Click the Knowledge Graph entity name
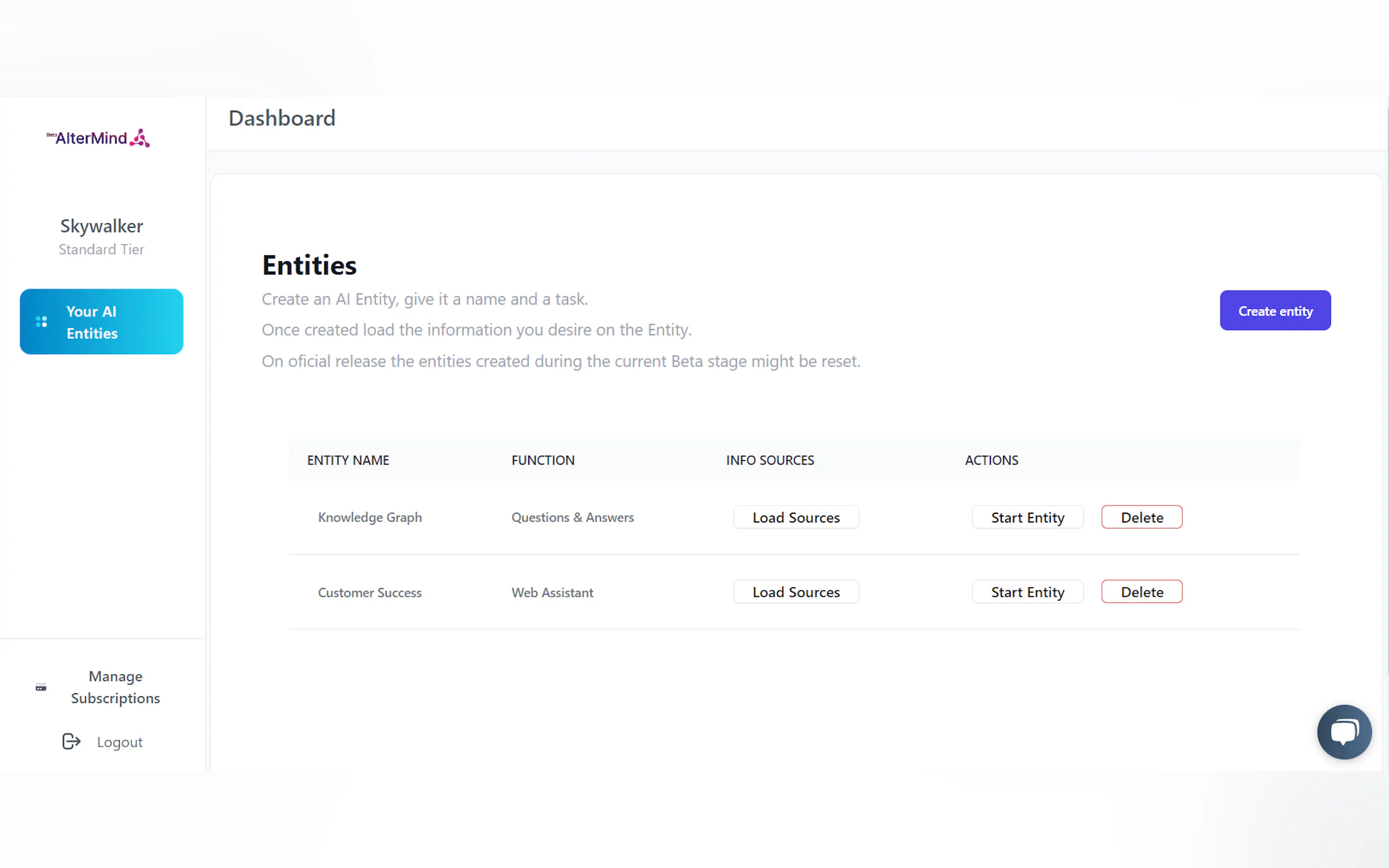 370,517
